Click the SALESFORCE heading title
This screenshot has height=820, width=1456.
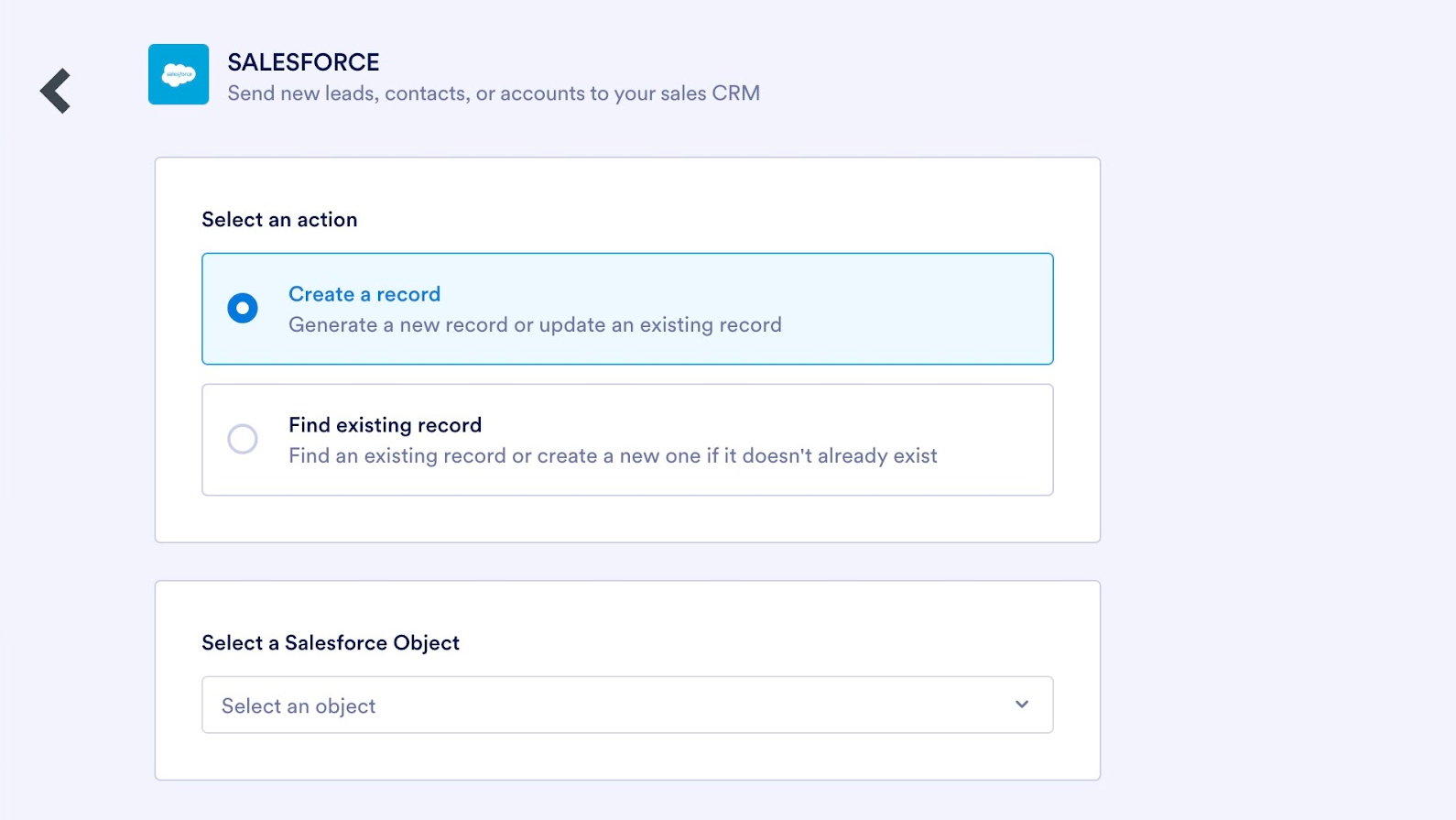click(303, 62)
